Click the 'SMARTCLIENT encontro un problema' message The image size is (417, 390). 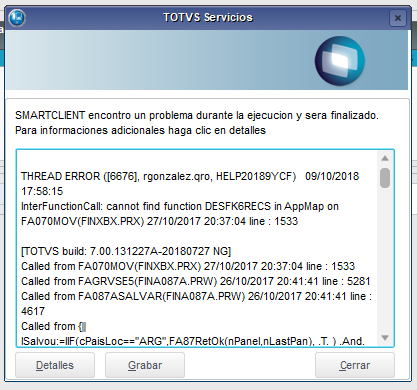(197, 115)
